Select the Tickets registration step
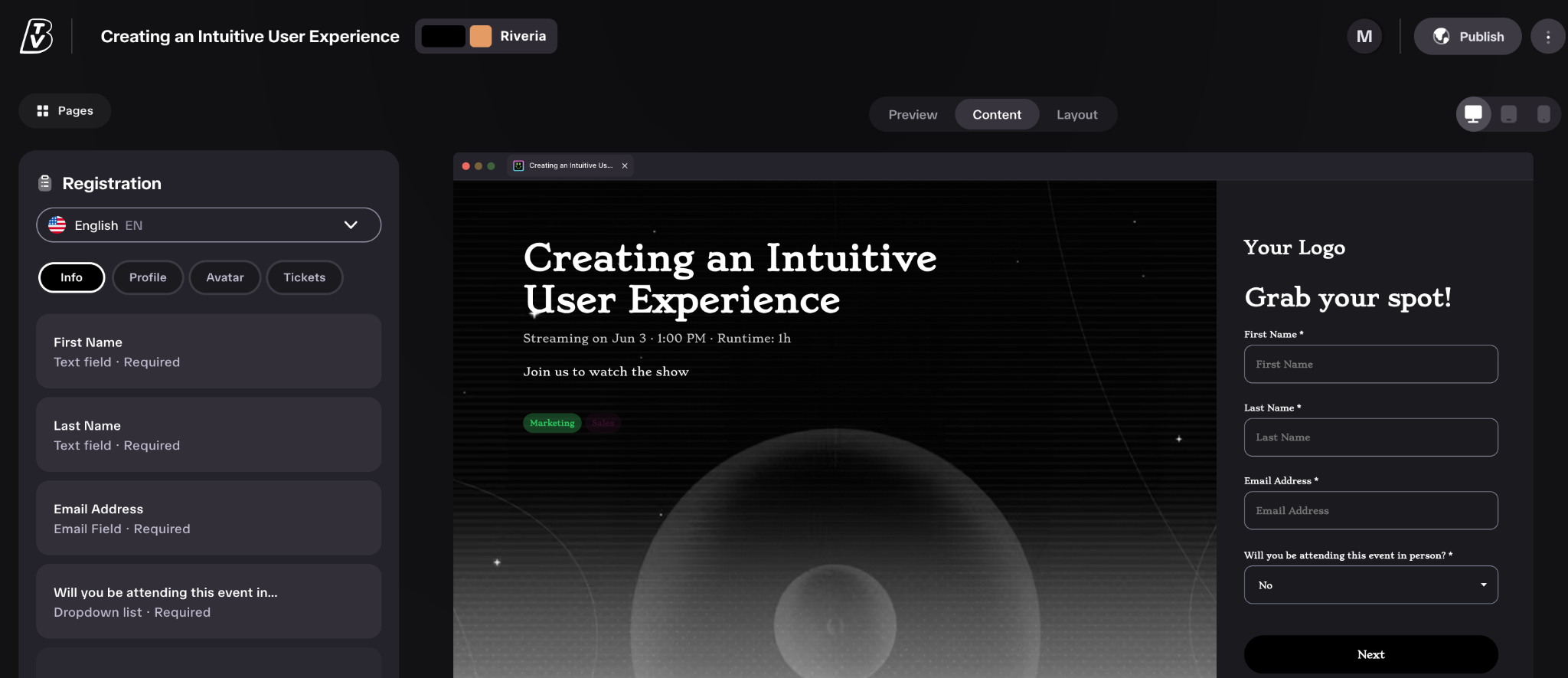Image resolution: width=1568 pixels, height=678 pixels. click(305, 277)
